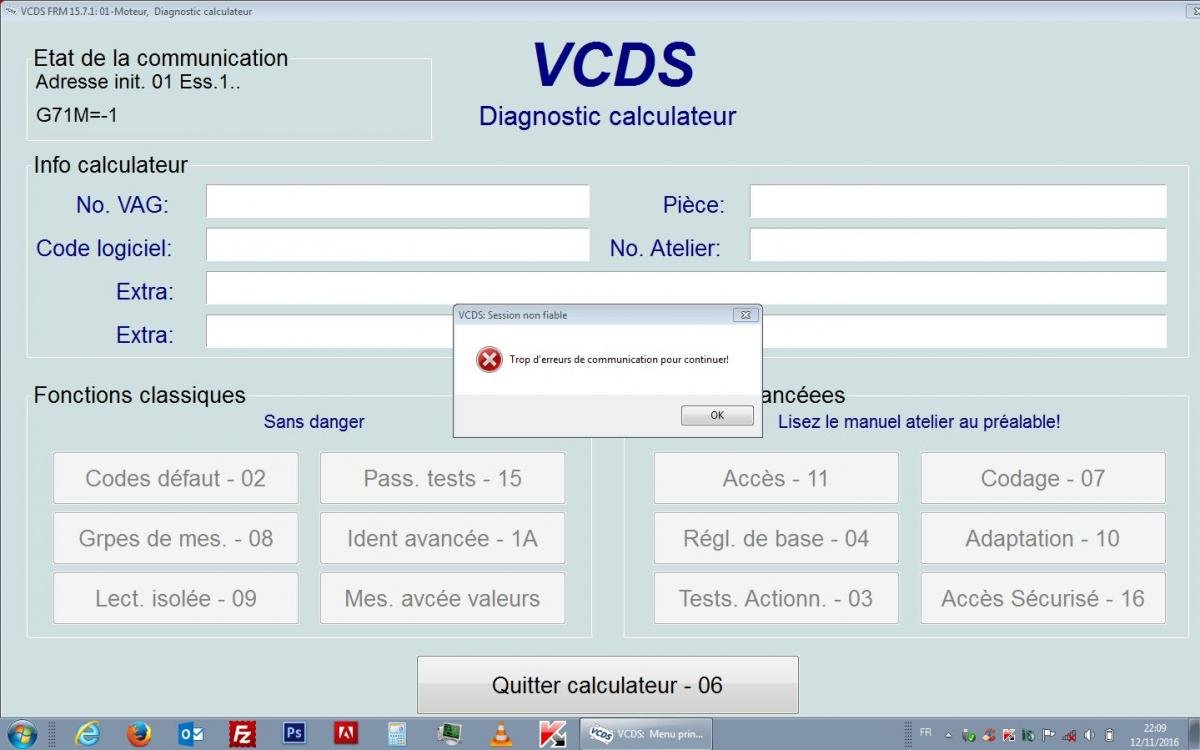Close the 'Session non fiable' dialog
The width and height of the screenshot is (1200, 750).
[x=745, y=315]
